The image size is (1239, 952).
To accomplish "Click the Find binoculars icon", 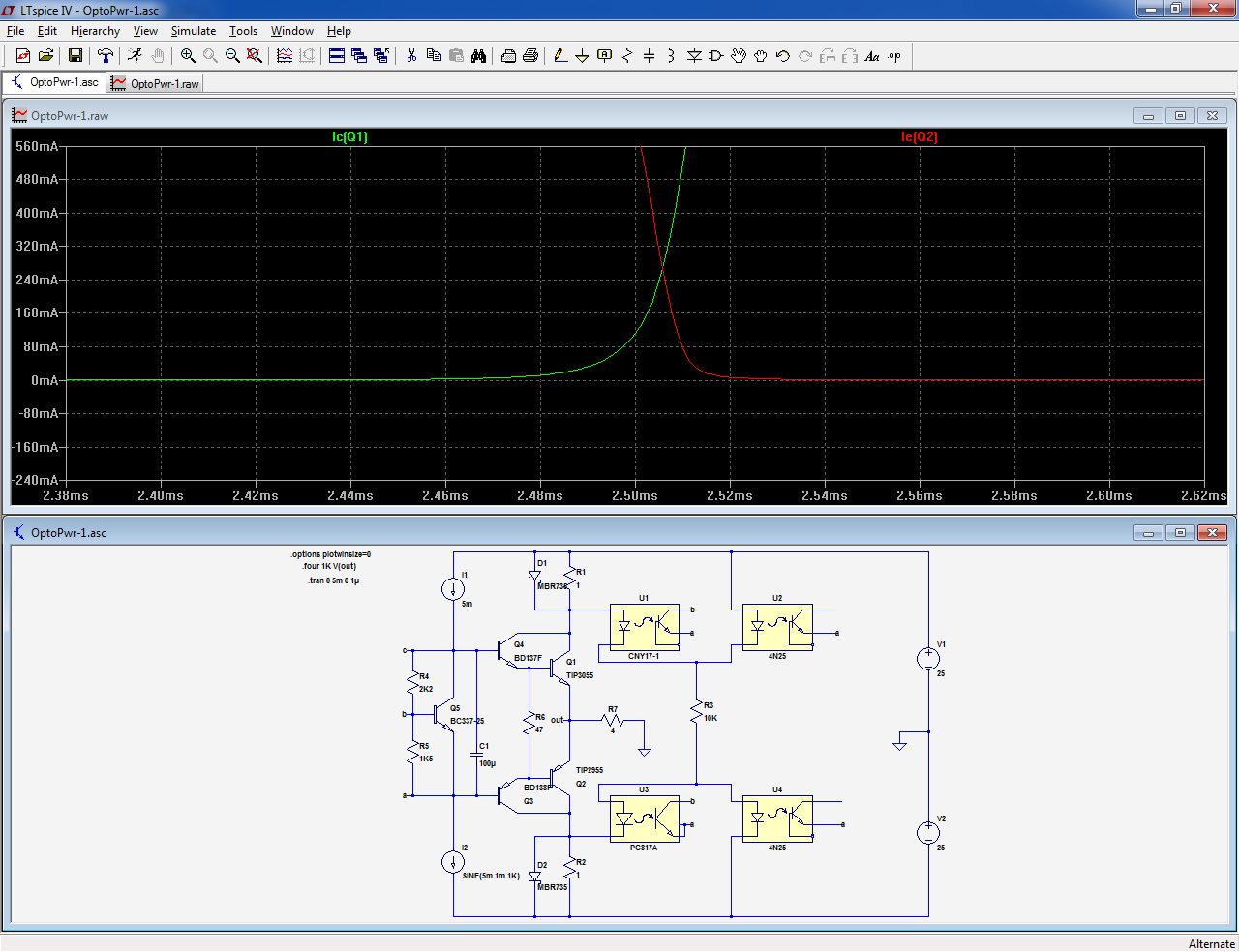I will coord(478,56).
